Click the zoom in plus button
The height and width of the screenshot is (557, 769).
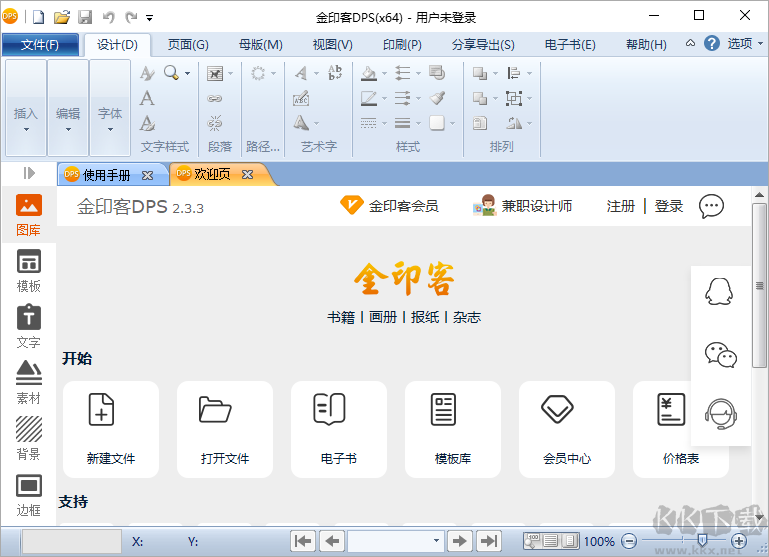pyautogui.click(x=739, y=541)
